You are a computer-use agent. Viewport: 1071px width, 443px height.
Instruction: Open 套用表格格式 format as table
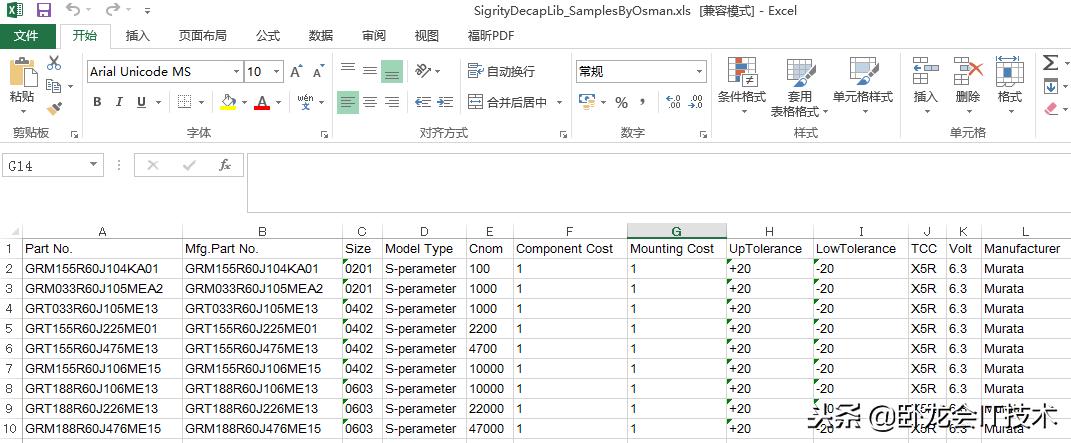799,87
